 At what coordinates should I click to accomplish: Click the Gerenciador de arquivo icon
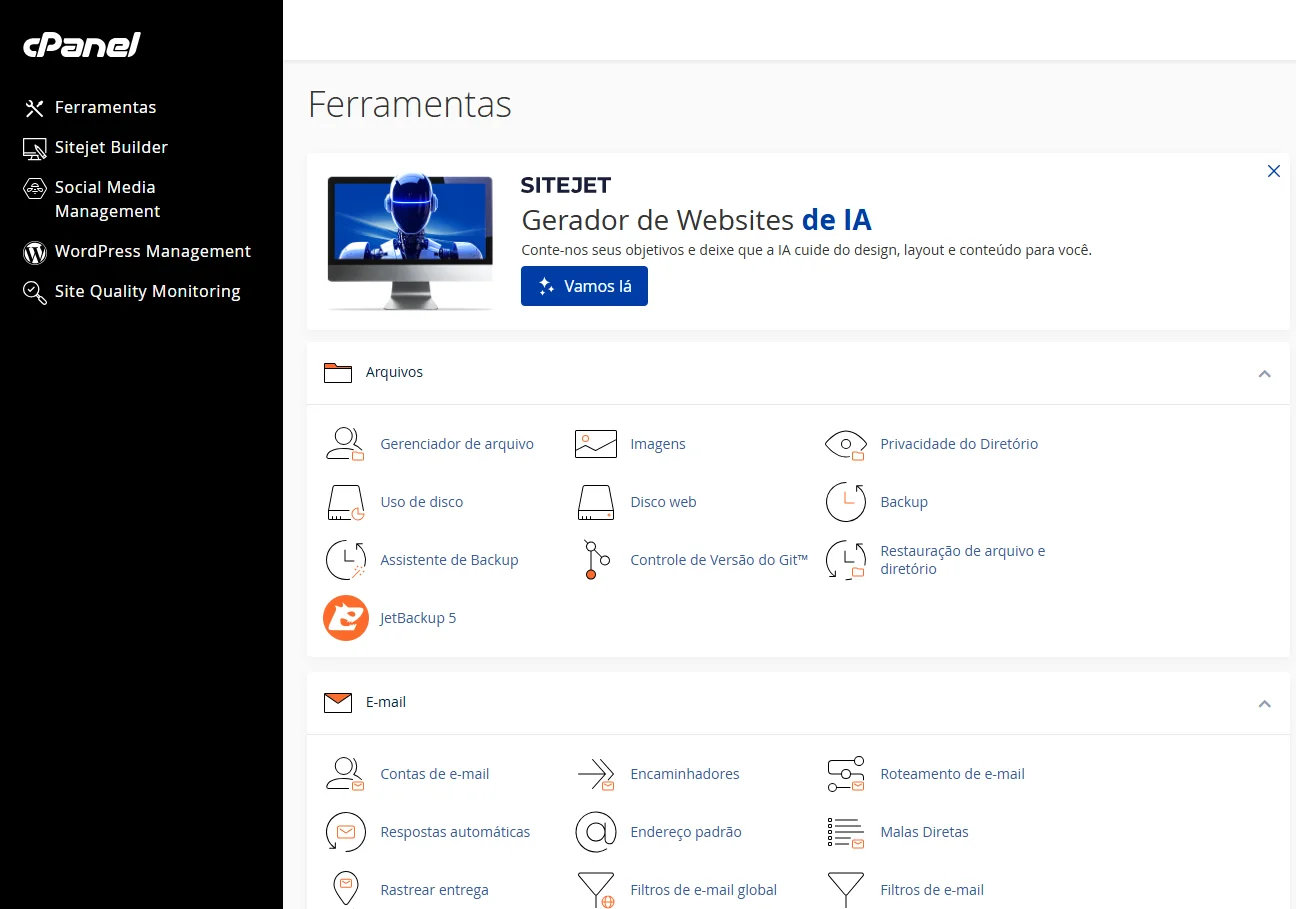tap(346, 444)
